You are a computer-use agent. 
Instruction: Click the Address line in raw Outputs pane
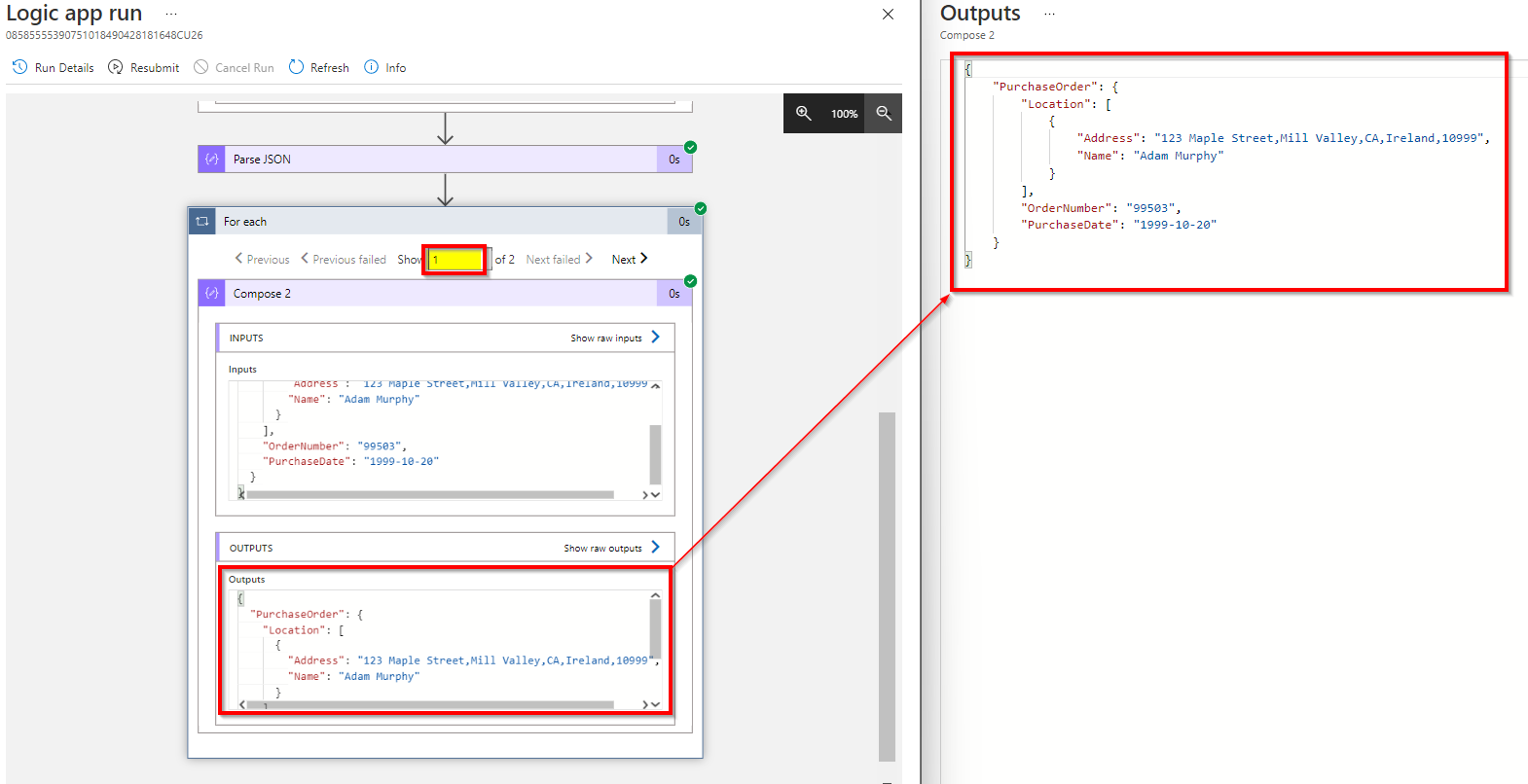click(1283, 138)
